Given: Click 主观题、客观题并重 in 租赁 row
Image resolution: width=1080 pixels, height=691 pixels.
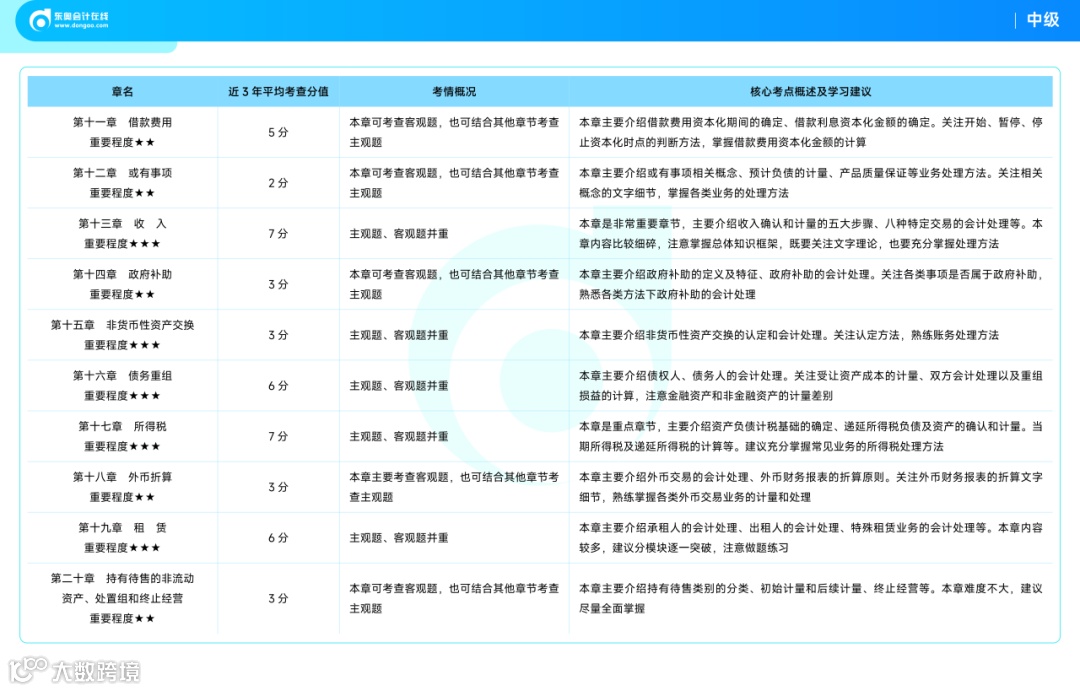Looking at the screenshot, I should point(399,537).
